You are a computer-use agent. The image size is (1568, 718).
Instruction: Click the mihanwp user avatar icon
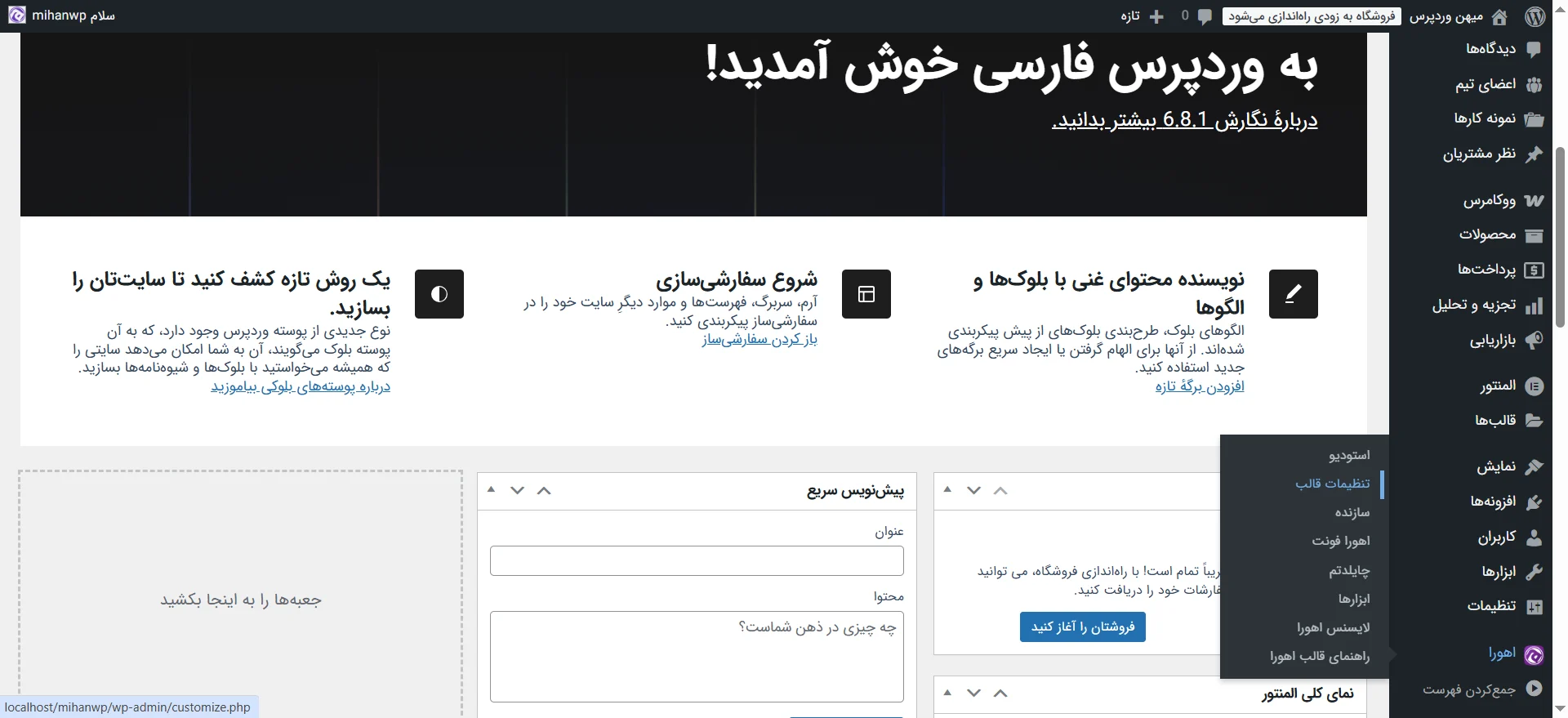click(16, 16)
